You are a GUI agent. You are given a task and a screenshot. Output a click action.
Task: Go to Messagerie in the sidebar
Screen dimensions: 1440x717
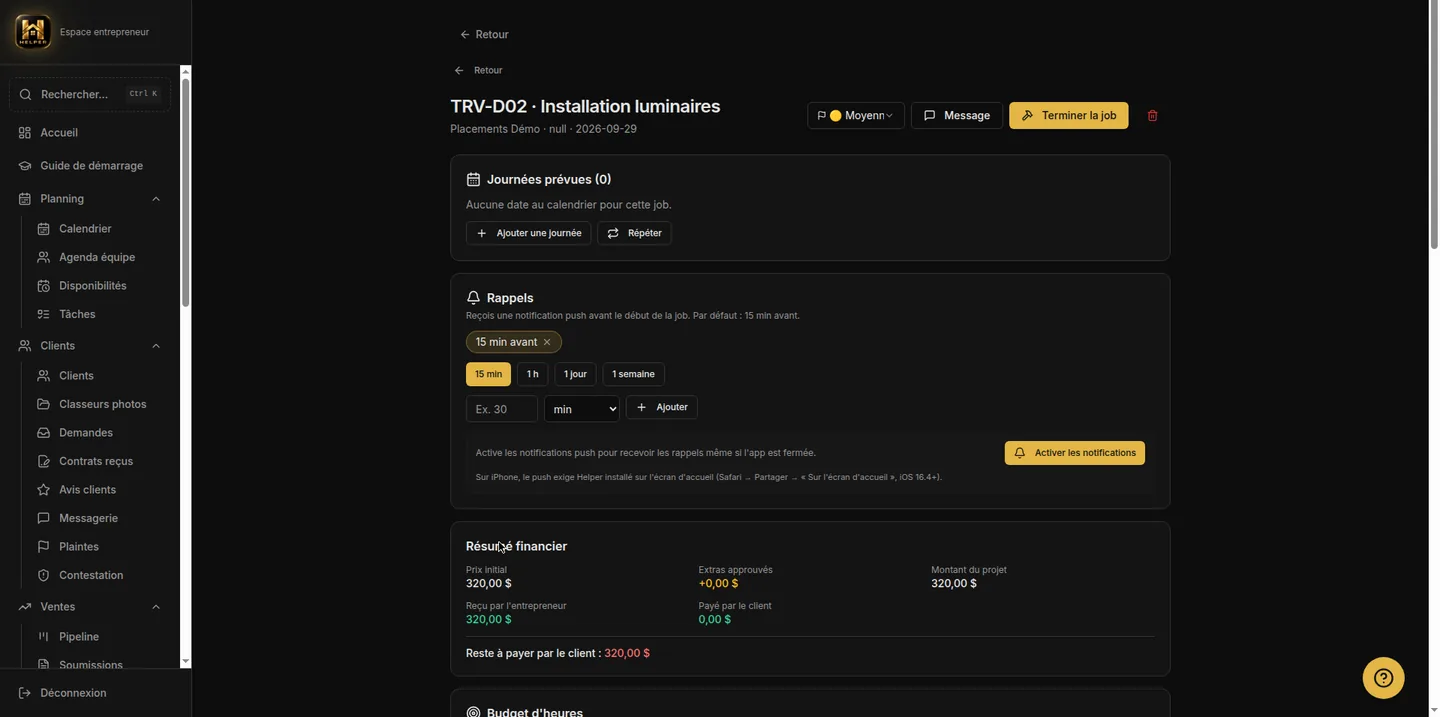point(88,519)
